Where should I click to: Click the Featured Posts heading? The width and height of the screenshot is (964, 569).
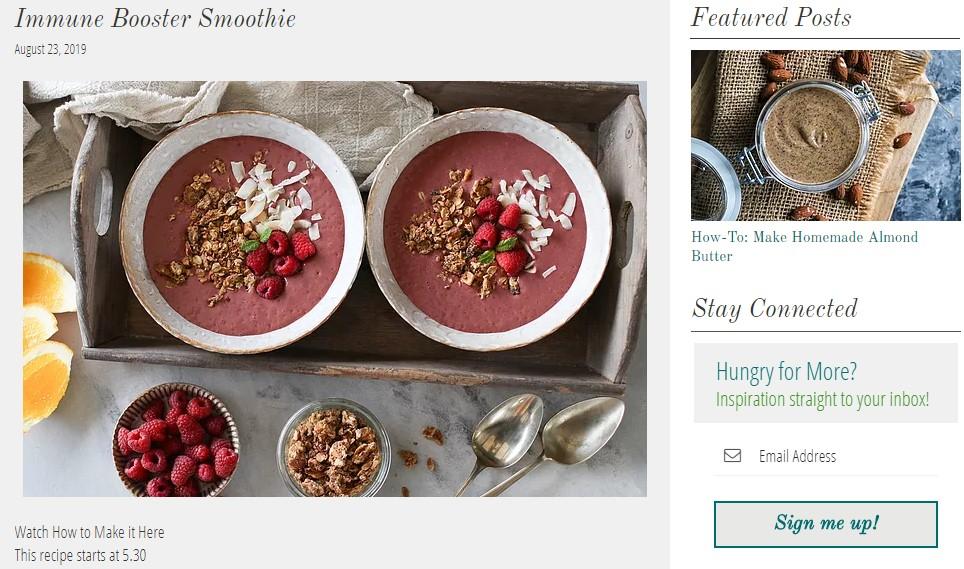pyautogui.click(x=771, y=17)
